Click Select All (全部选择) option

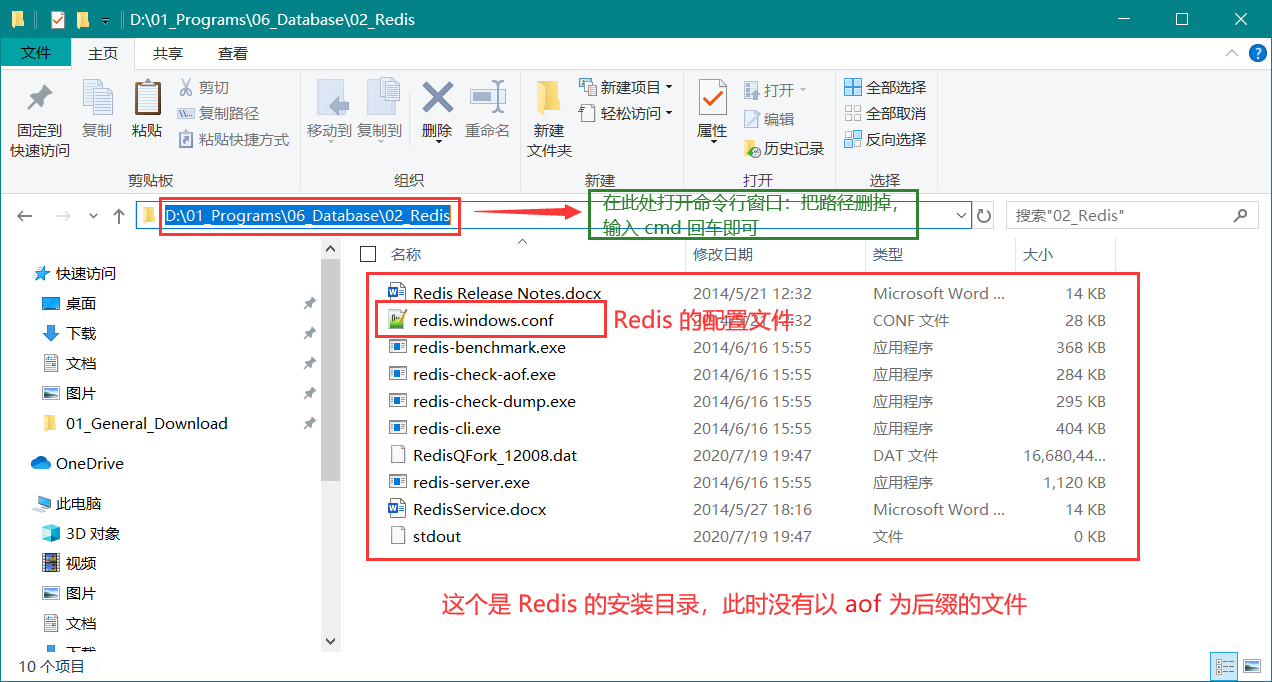pyautogui.click(x=885, y=88)
